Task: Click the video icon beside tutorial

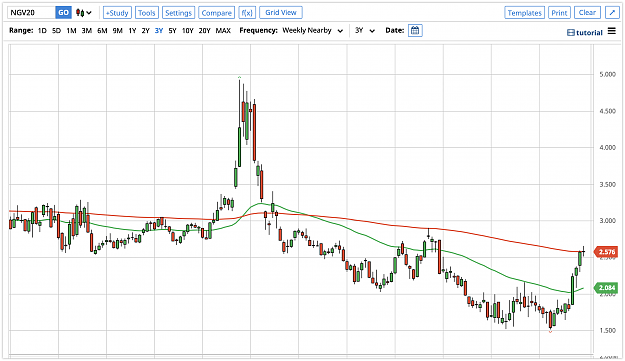Action: click(571, 33)
